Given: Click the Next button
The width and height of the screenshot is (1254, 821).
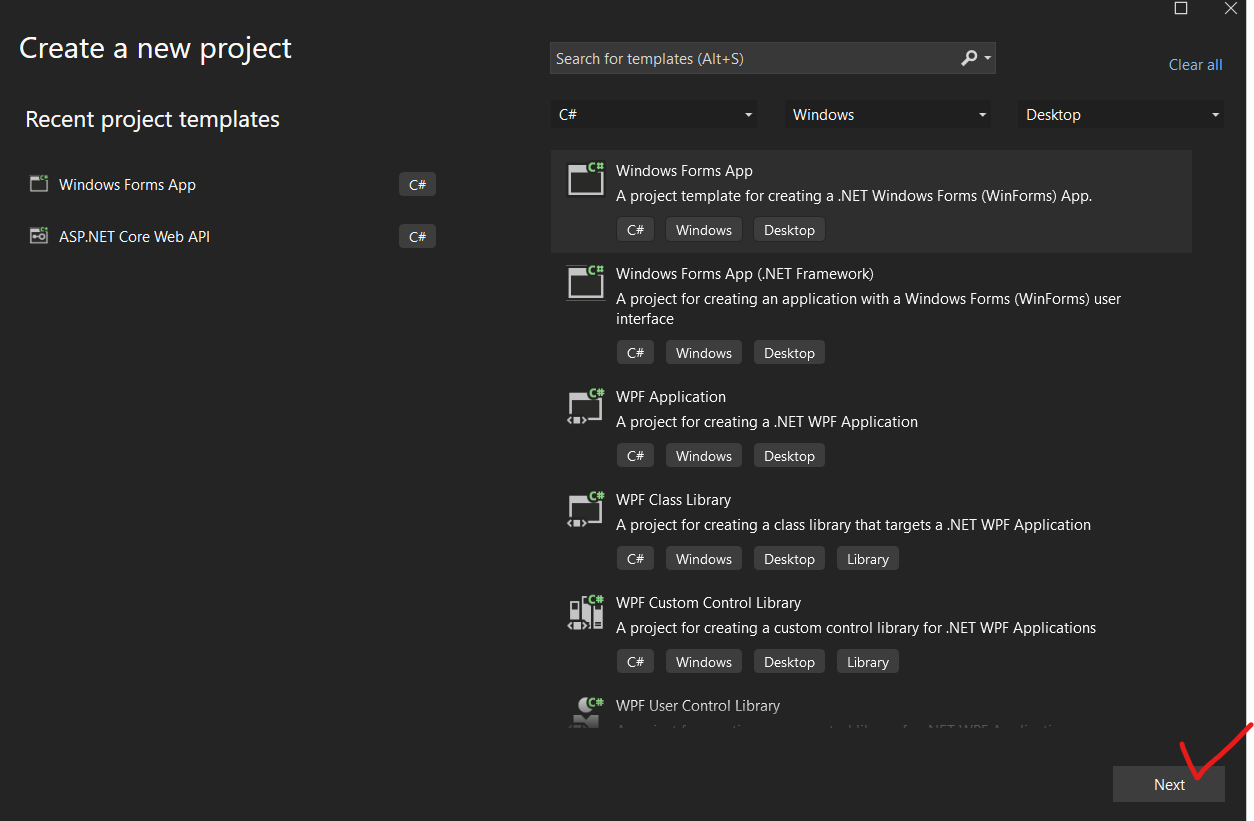Looking at the screenshot, I should pos(1168,784).
